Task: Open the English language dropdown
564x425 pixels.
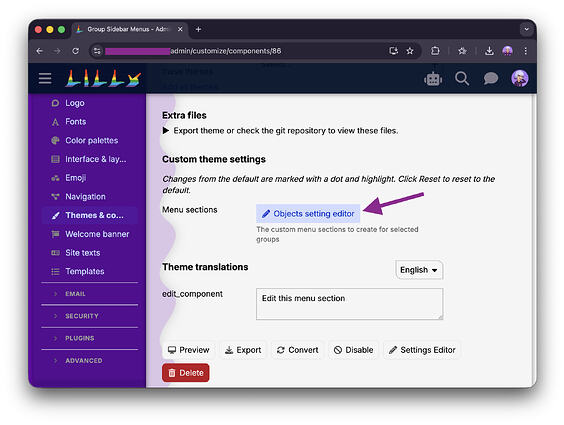Action: (419, 270)
